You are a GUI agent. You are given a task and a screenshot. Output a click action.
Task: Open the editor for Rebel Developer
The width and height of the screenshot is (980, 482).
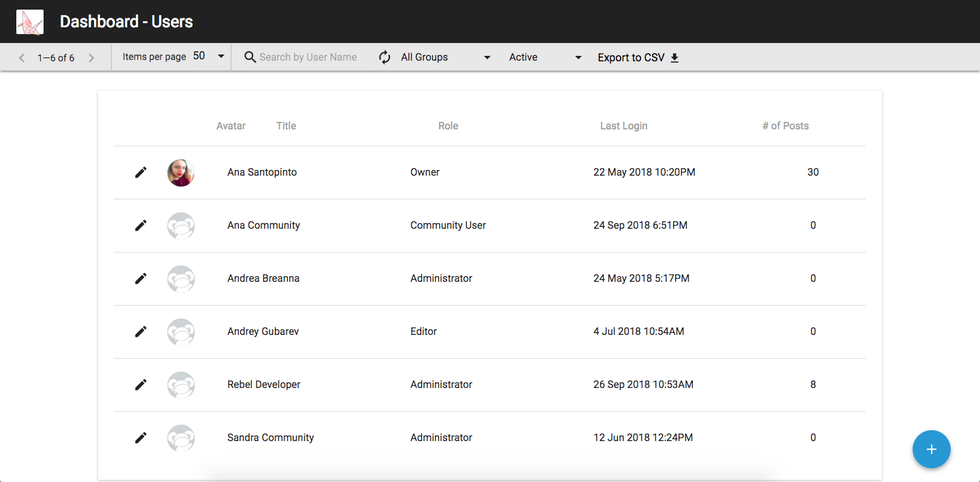click(x=141, y=384)
